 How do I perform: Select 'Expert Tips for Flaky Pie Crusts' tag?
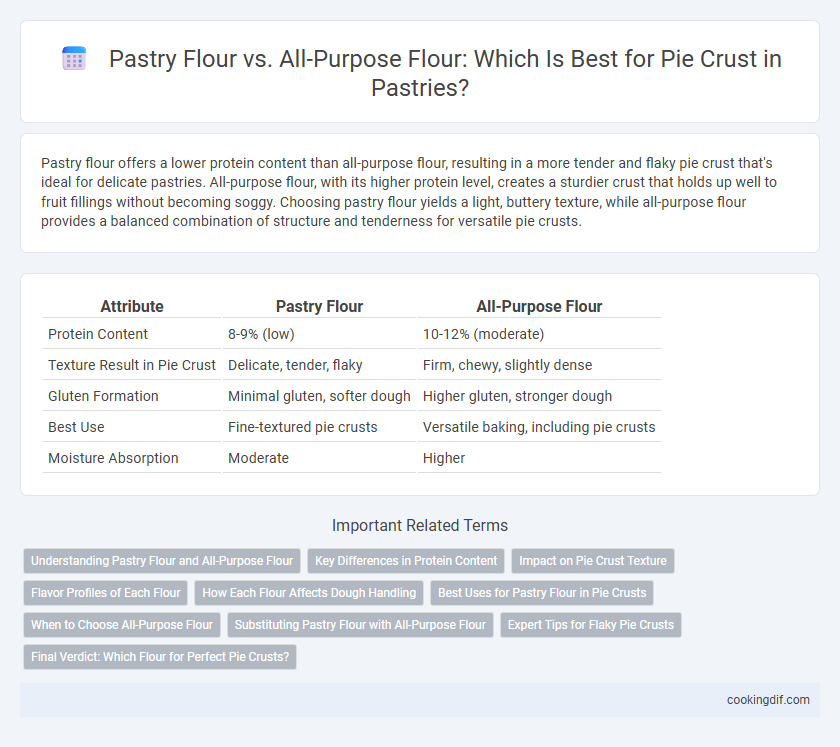591,625
